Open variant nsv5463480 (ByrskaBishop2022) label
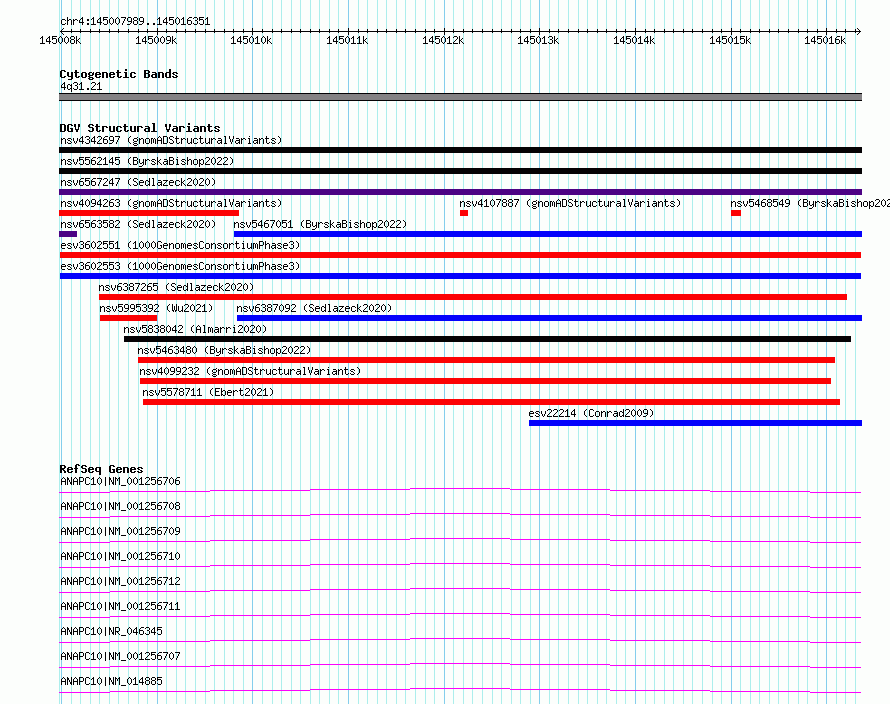Viewport: 890px width, 704px height. (x=224, y=350)
